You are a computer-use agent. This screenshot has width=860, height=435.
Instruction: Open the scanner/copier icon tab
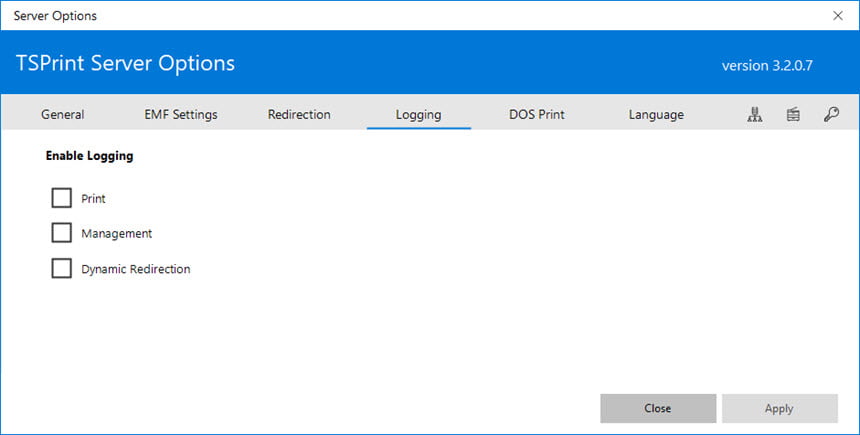click(793, 114)
